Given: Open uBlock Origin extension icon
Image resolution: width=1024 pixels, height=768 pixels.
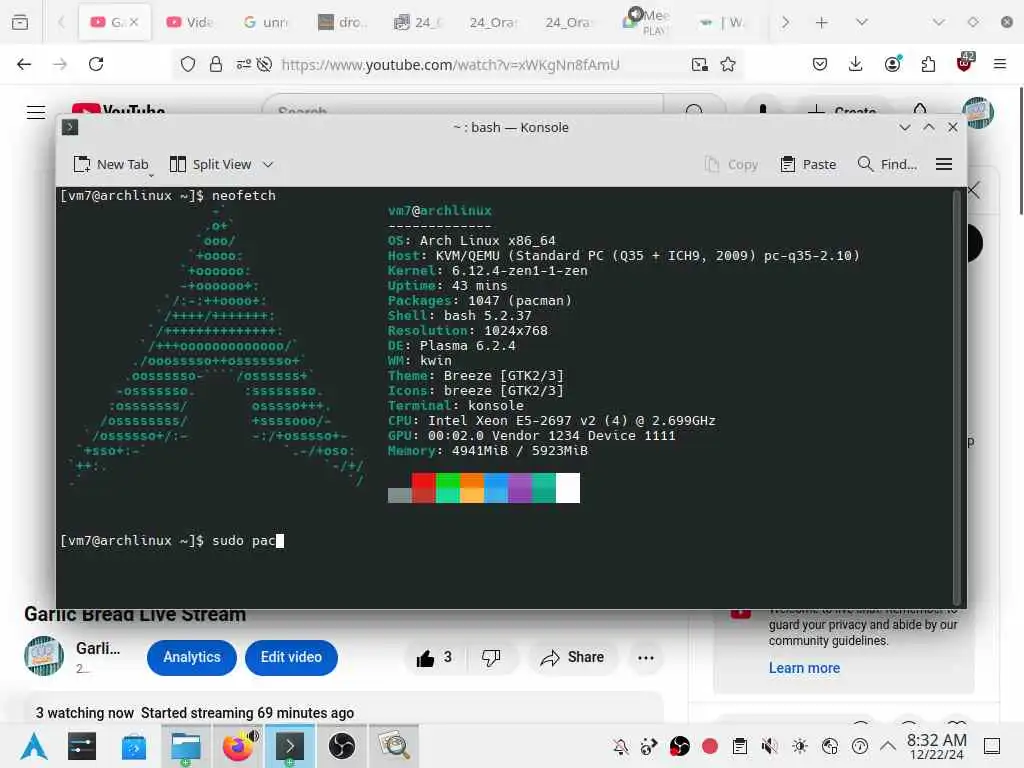Looking at the screenshot, I should (x=965, y=62).
